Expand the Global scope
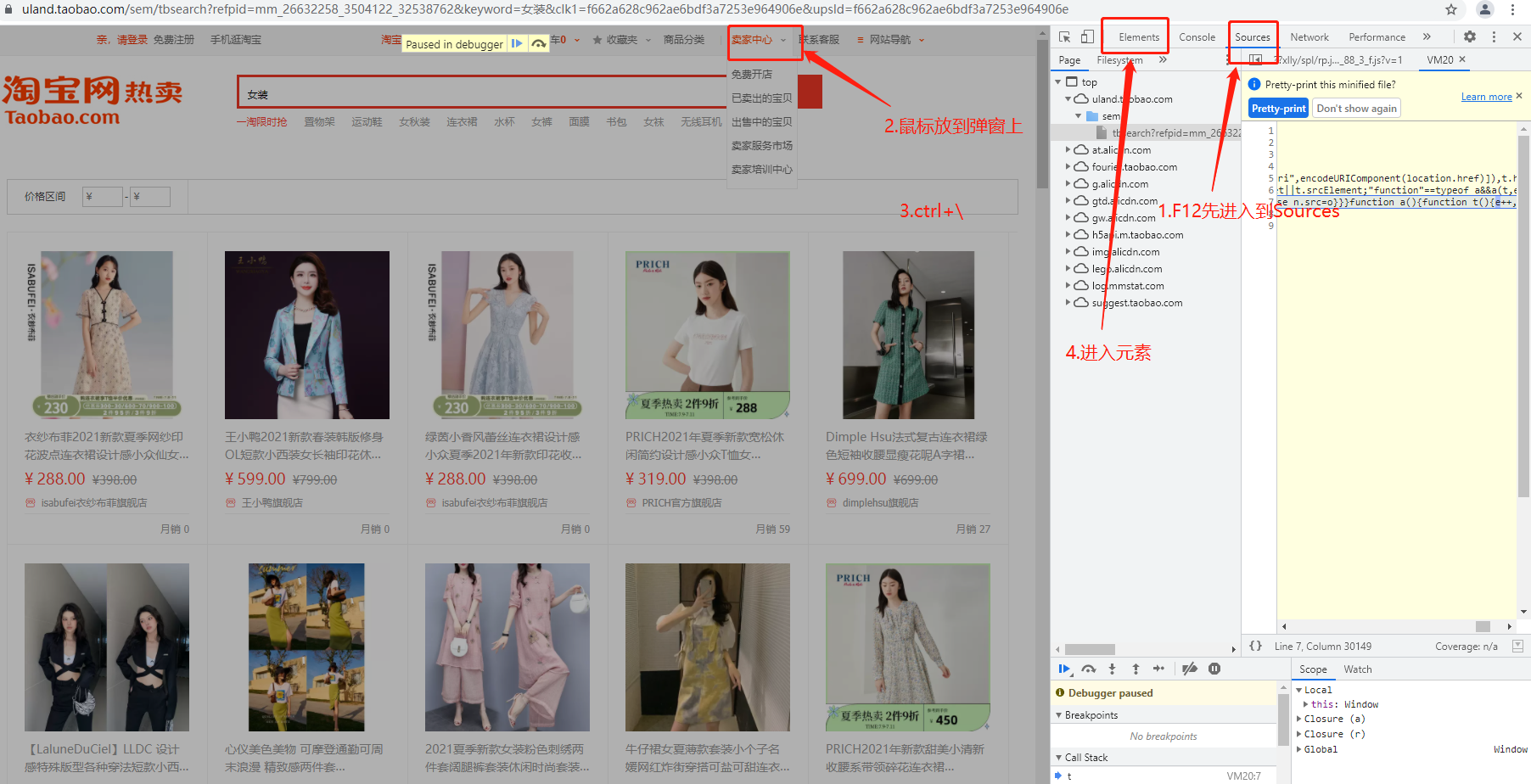 (x=1298, y=749)
